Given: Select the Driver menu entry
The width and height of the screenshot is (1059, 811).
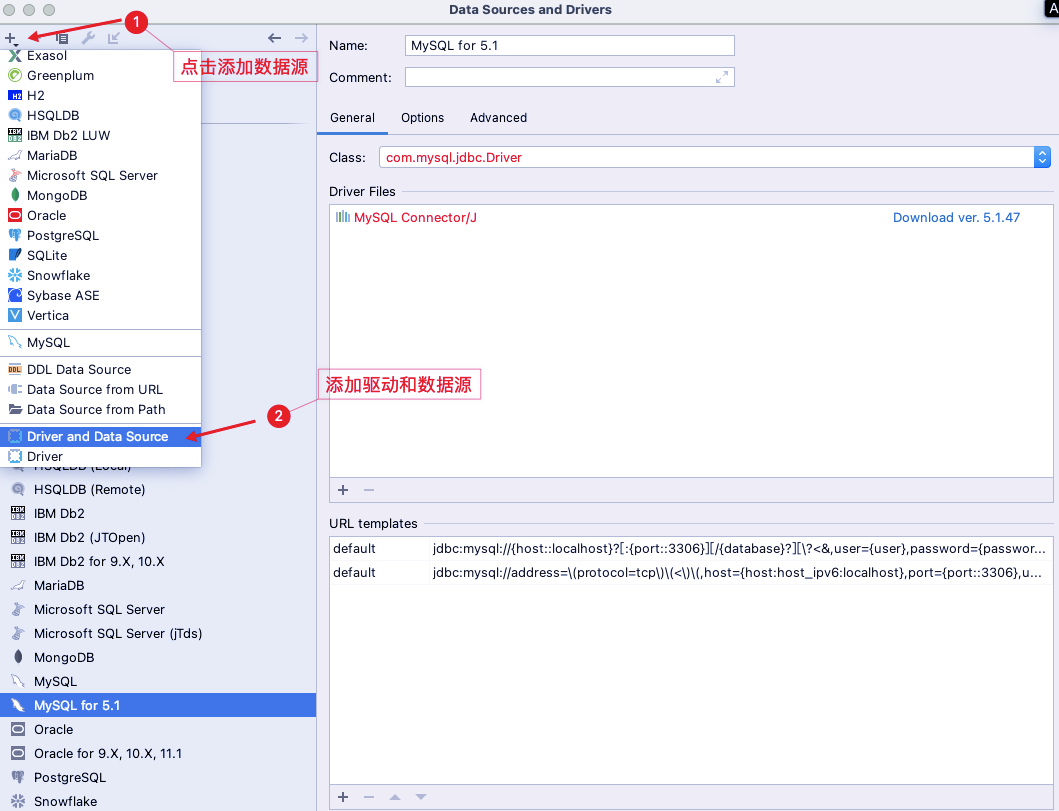Looking at the screenshot, I should click(101, 456).
